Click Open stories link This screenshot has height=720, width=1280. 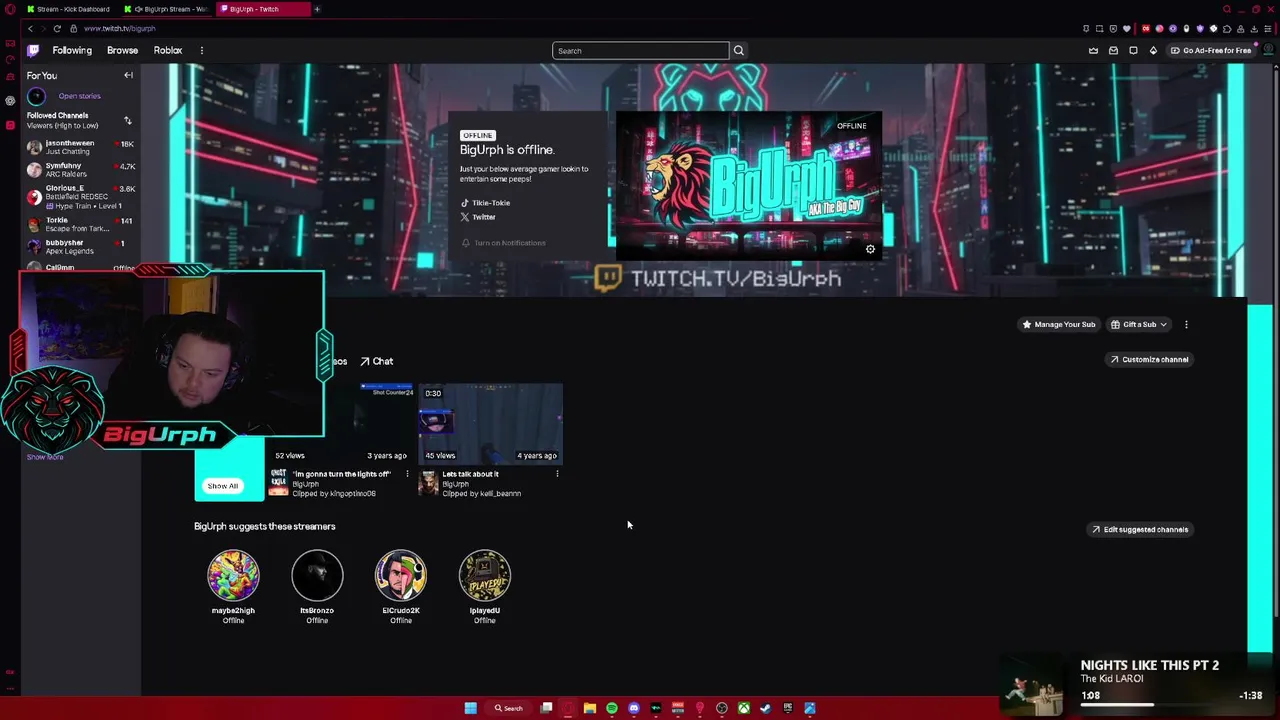click(x=79, y=96)
